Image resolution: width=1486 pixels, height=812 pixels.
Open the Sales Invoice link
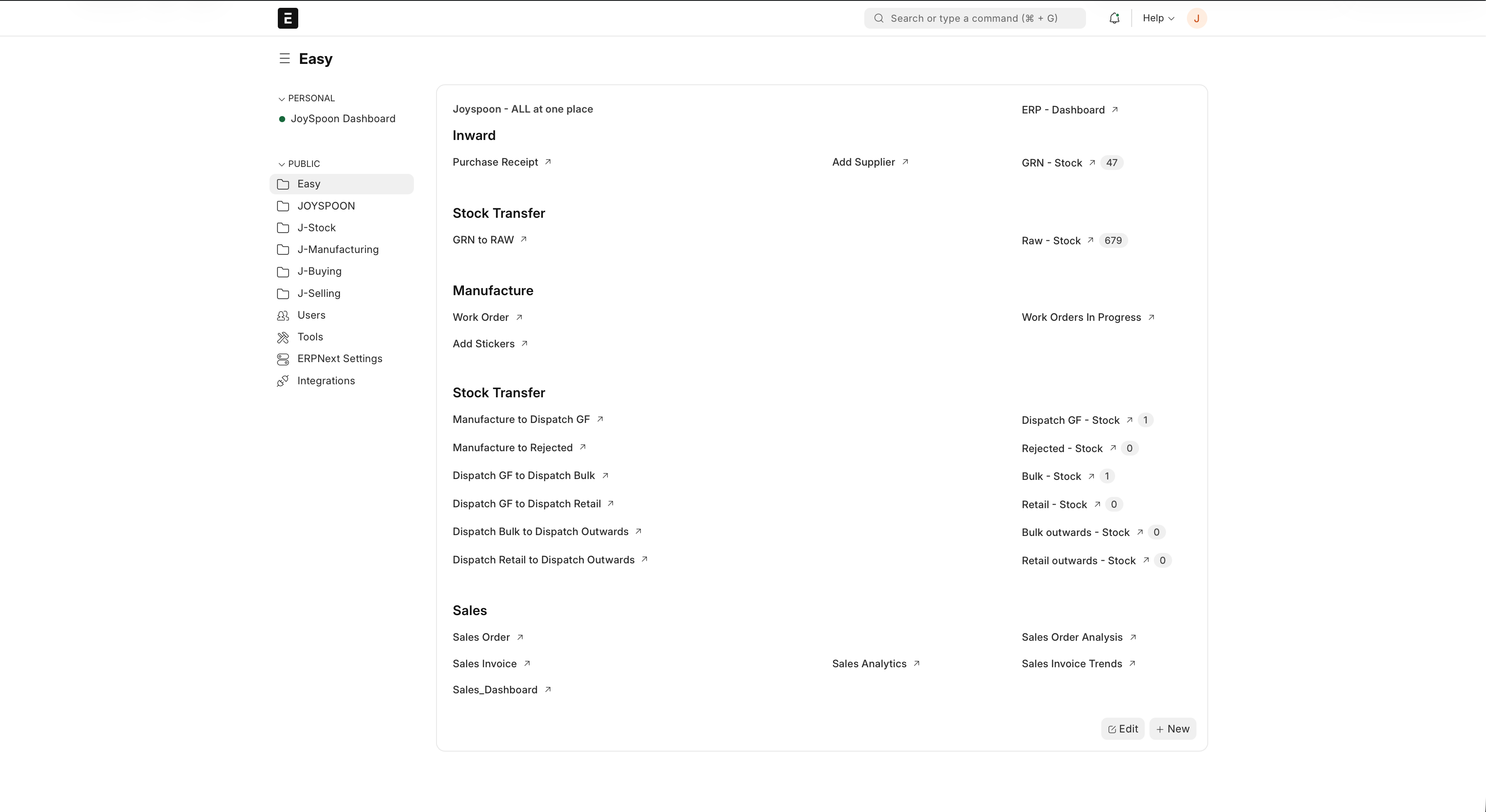click(485, 663)
